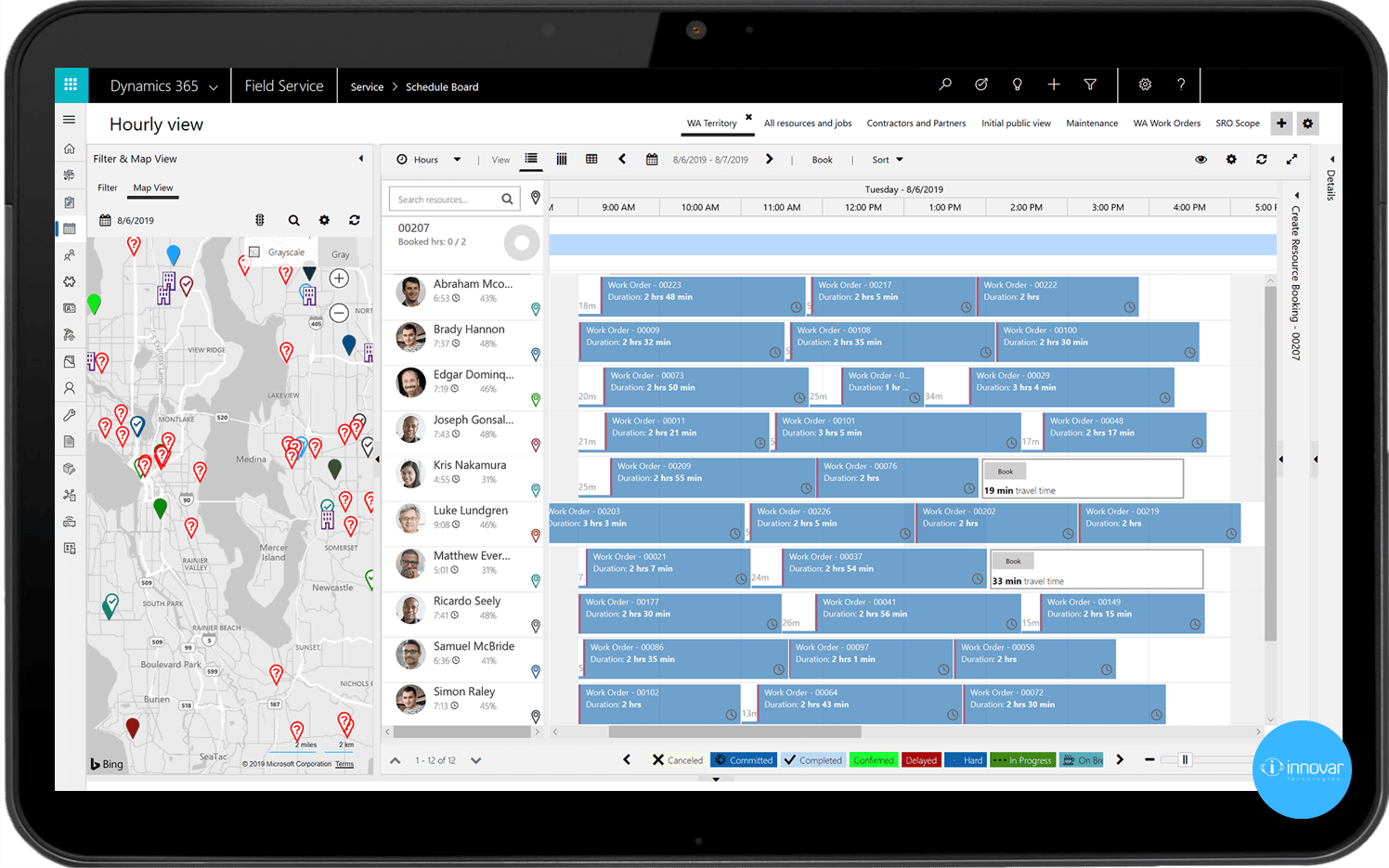
Task: Open the advanced find funnel icon
Action: point(1090,84)
